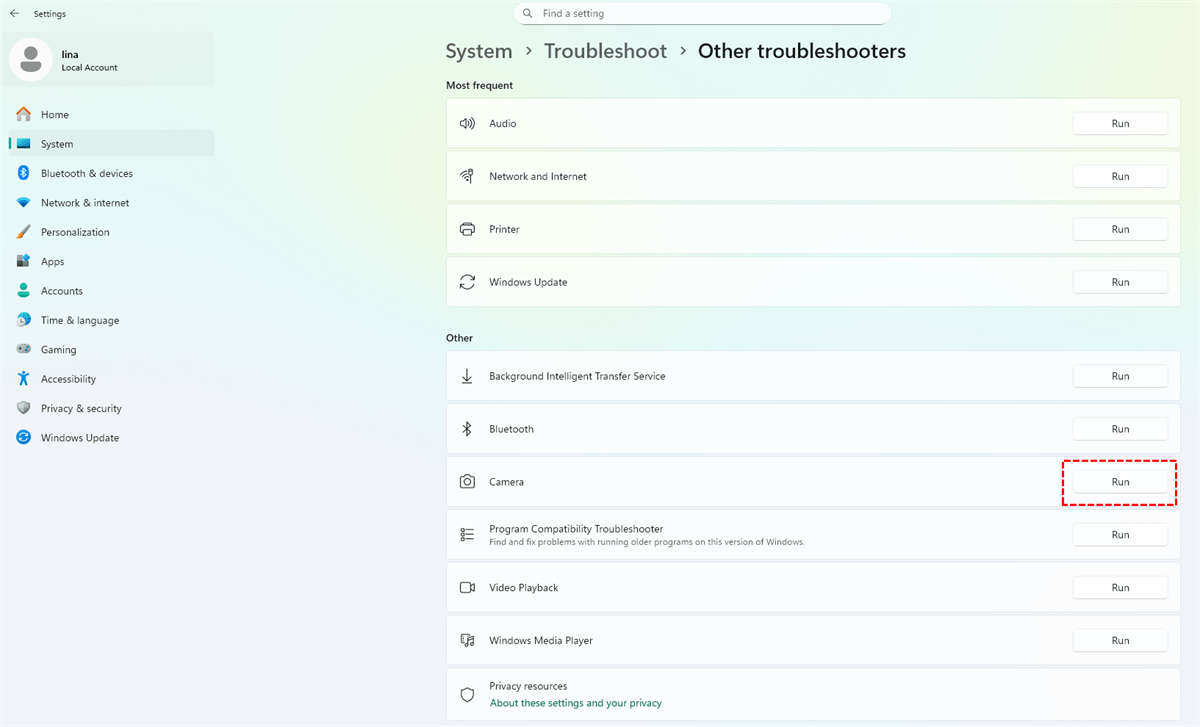Go to Time & language settings
1200x727 pixels.
(80, 321)
